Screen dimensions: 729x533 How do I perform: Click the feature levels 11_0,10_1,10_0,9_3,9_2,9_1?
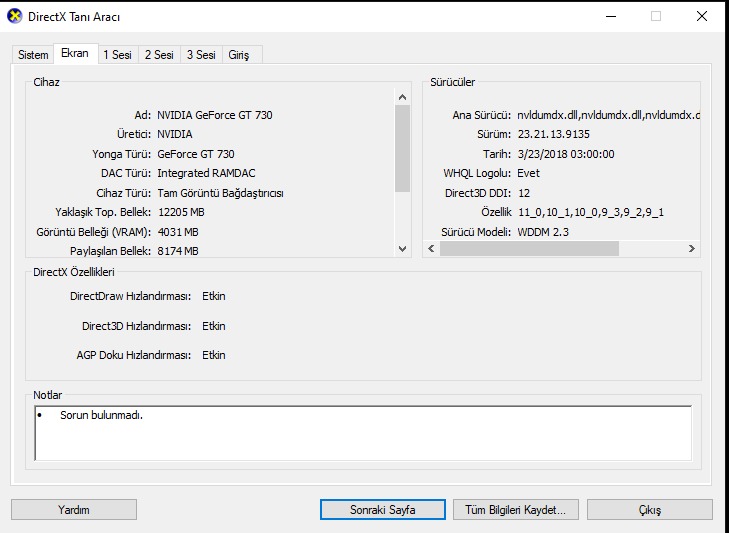(591, 213)
